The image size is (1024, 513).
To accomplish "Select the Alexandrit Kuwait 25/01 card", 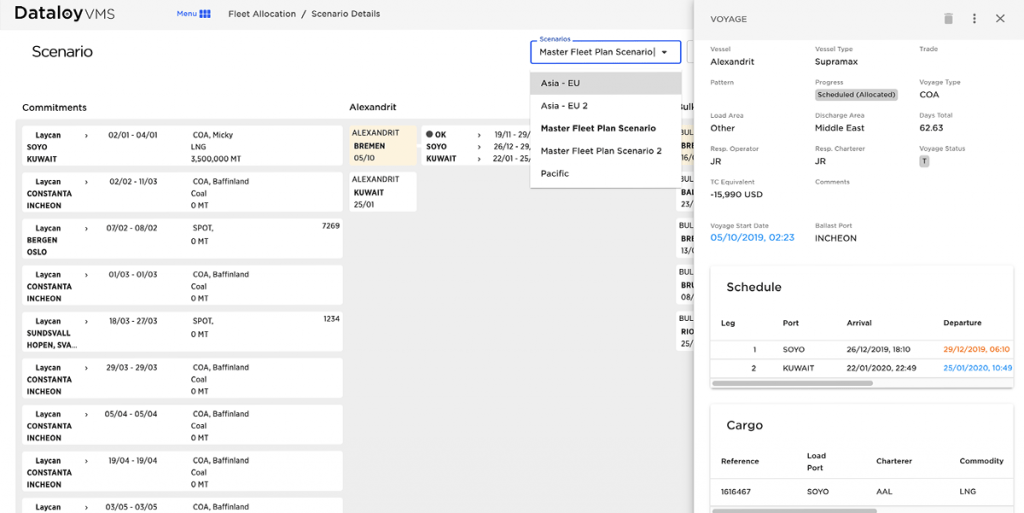I will 383,190.
